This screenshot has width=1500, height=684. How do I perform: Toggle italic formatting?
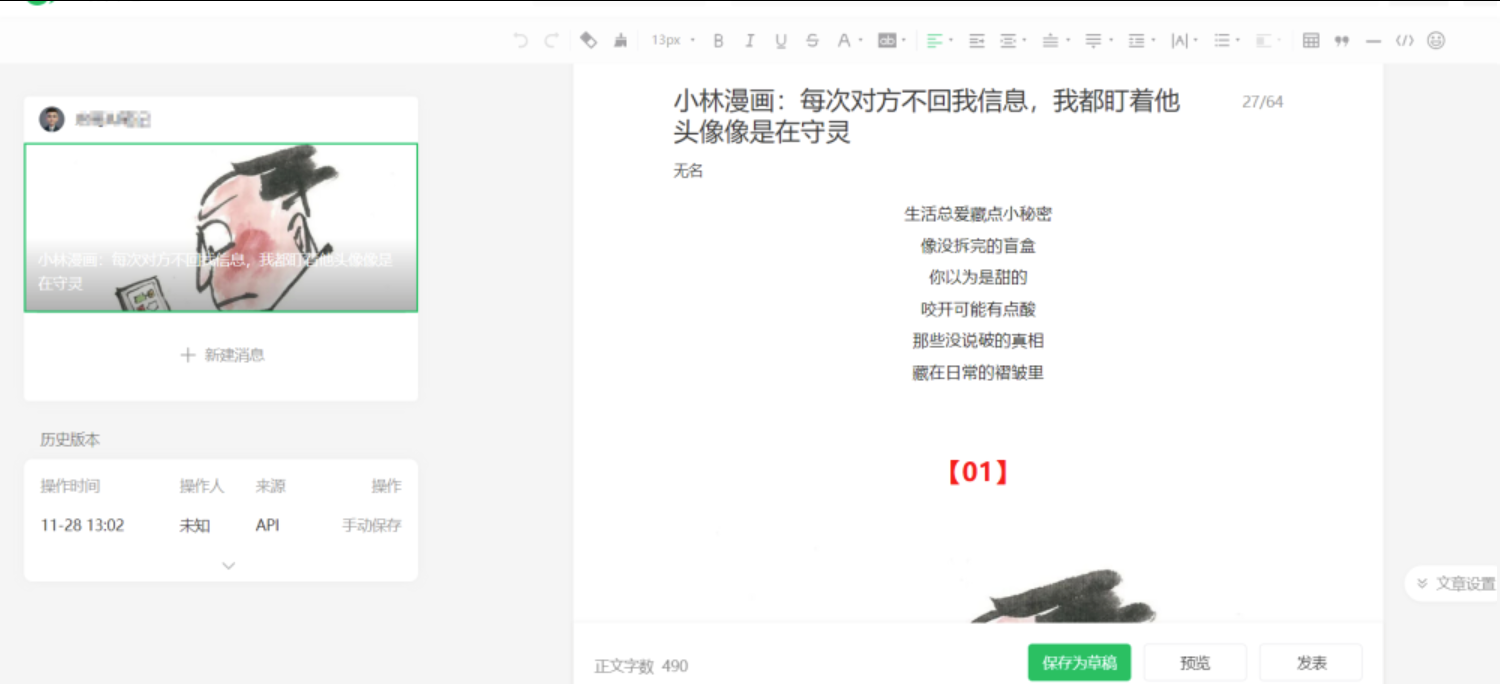click(x=749, y=40)
